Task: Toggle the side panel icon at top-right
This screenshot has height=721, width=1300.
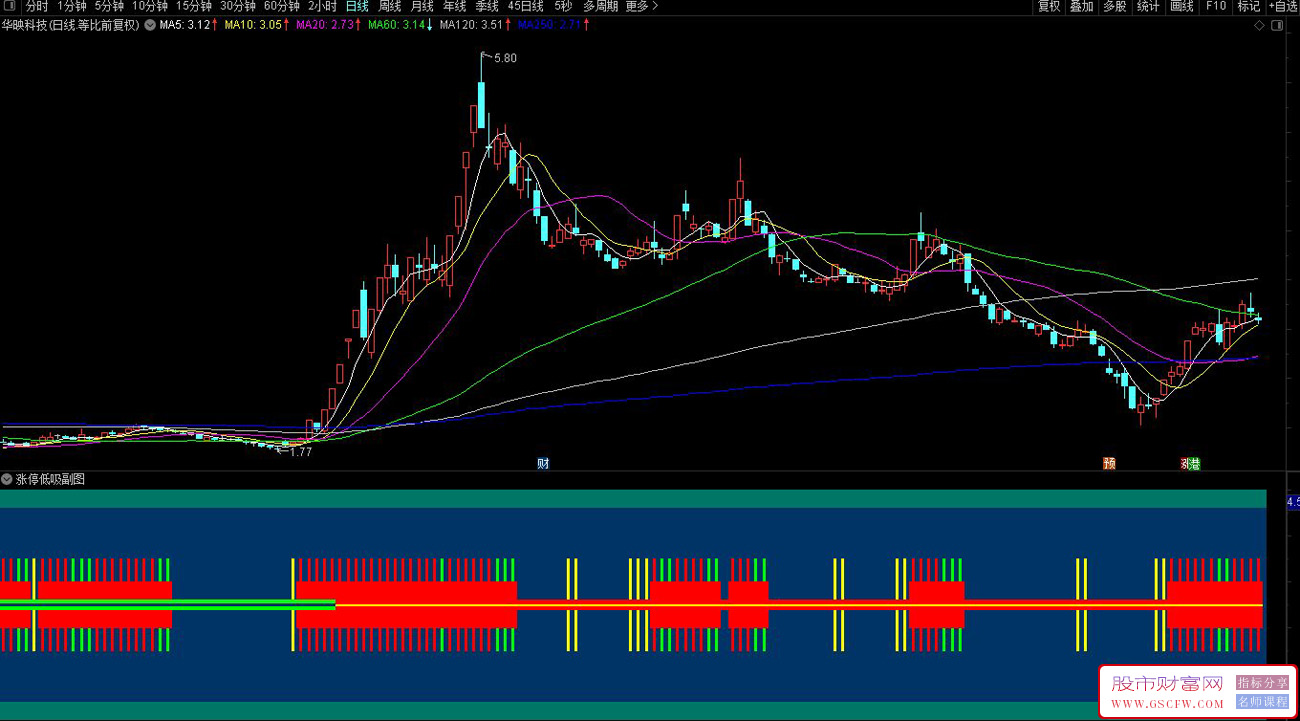Action: (1275, 26)
